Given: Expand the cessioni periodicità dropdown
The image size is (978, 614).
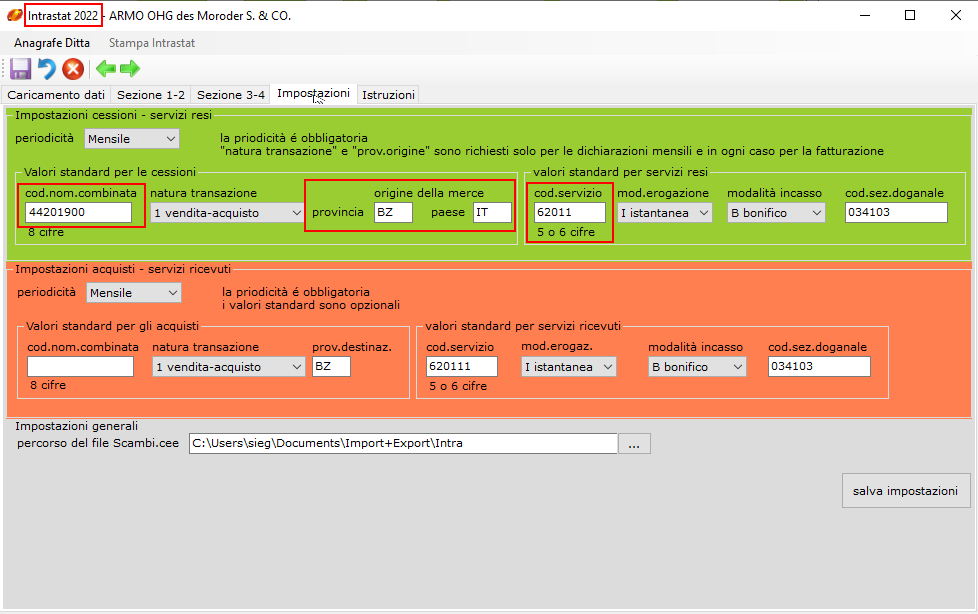Looking at the screenshot, I should click(131, 138).
